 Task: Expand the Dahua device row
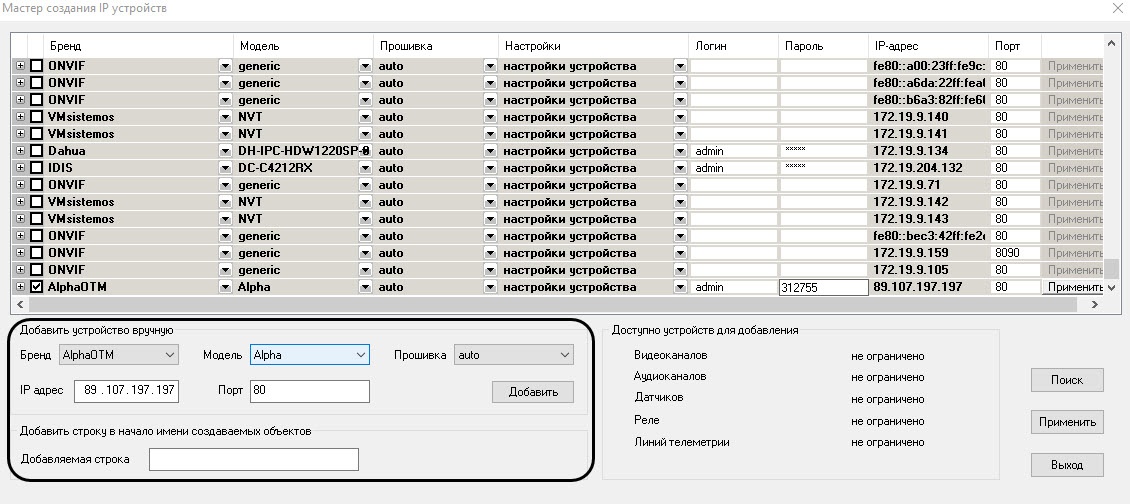20,151
